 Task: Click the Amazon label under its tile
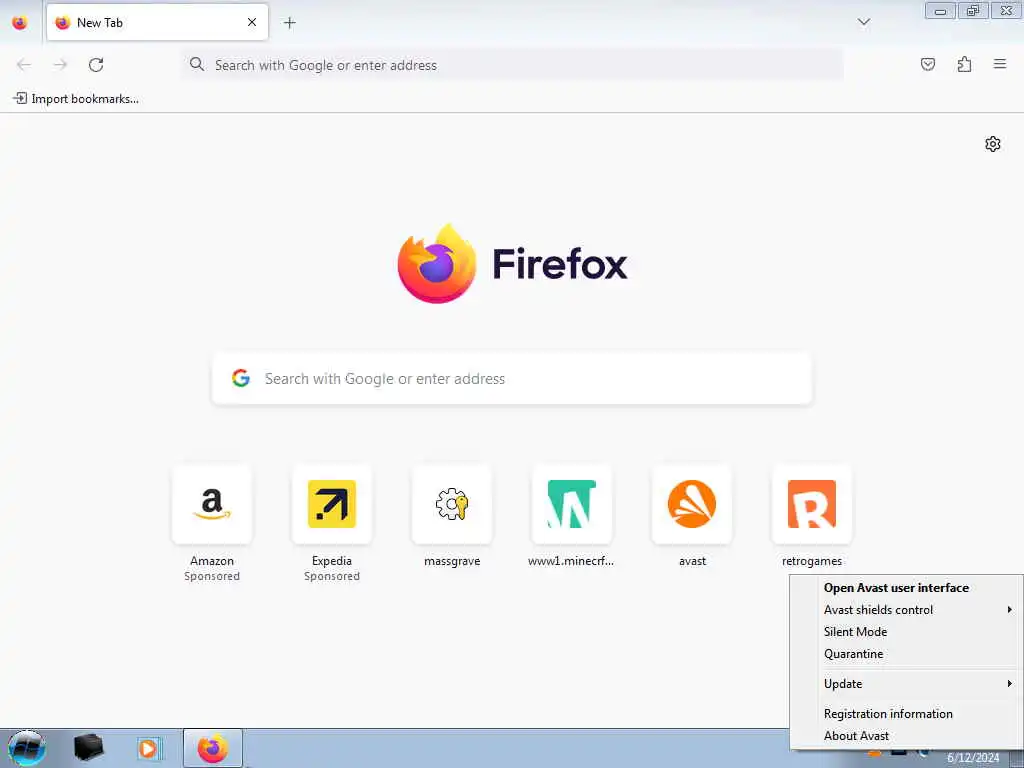(x=212, y=561)
